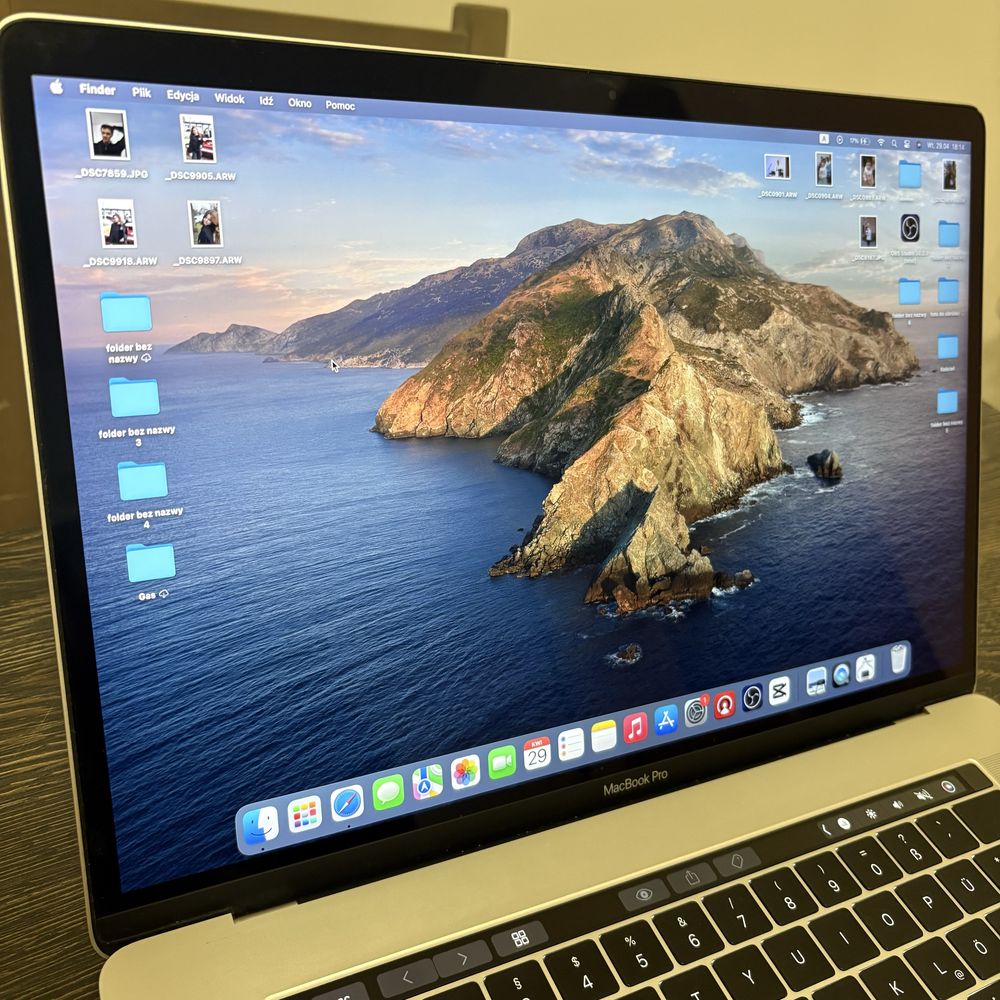Open CapCut in the Dock

point(779,690)
